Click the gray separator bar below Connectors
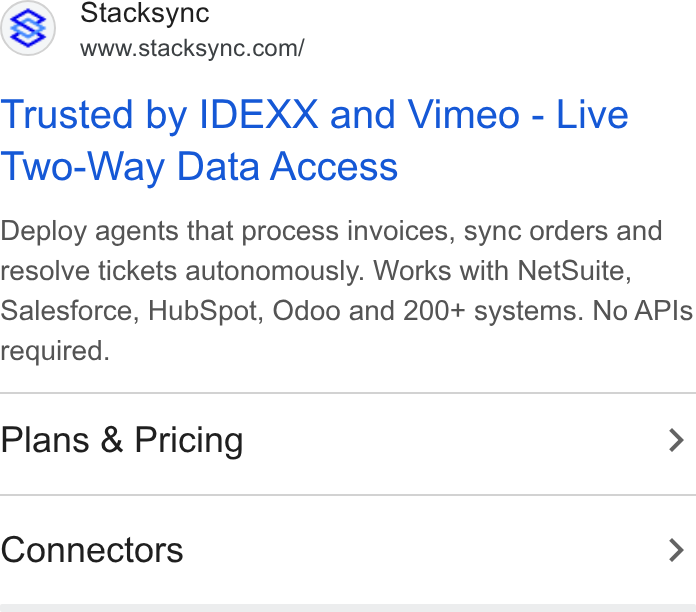 coord(348,608)
